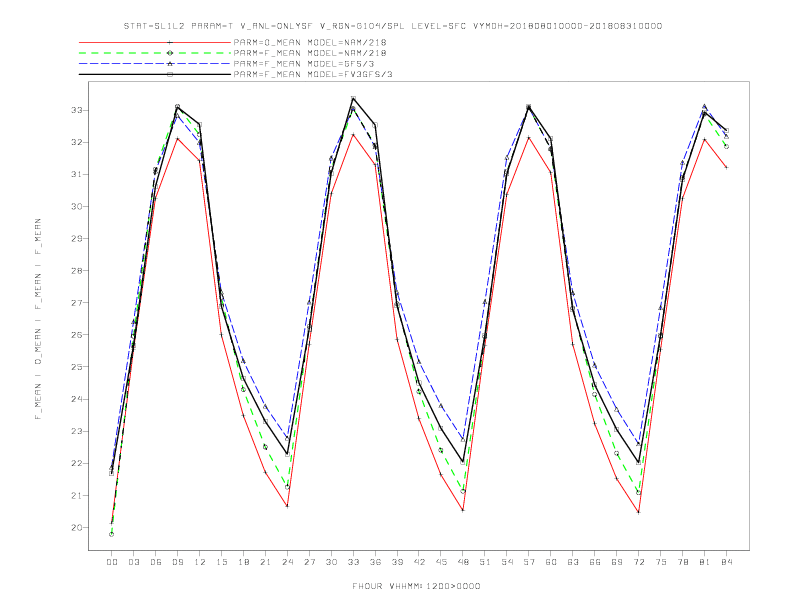Click x-axis forecast hour 27
Screen dimensions: 792x612
click(x=309, y=562)
